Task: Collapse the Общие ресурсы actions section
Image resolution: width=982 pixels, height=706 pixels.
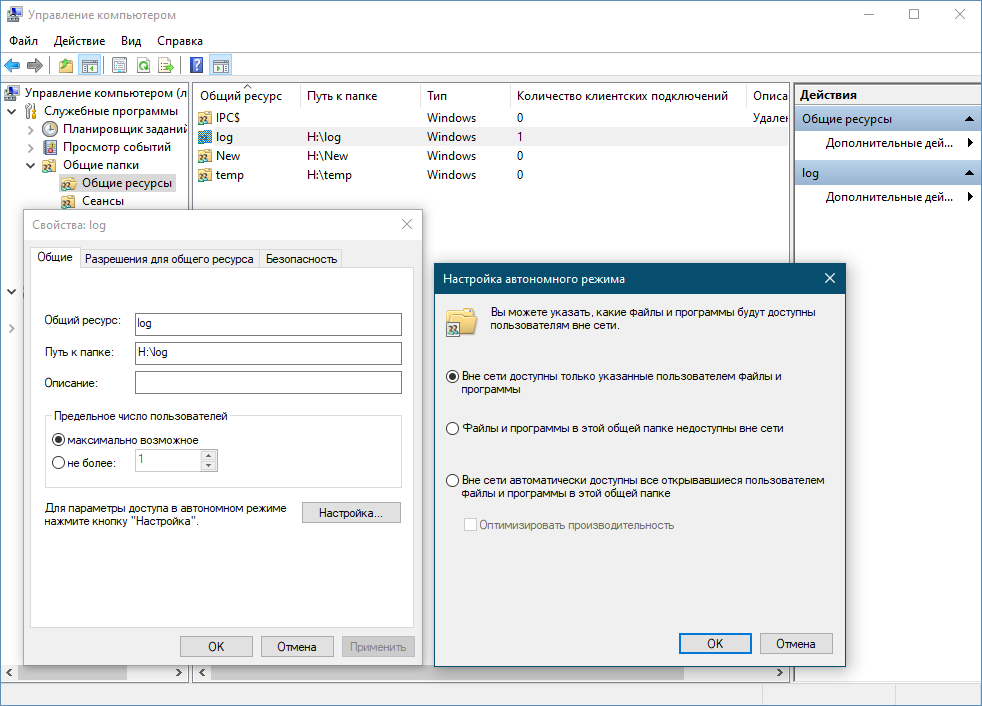Action: click(x=967, y=119)
